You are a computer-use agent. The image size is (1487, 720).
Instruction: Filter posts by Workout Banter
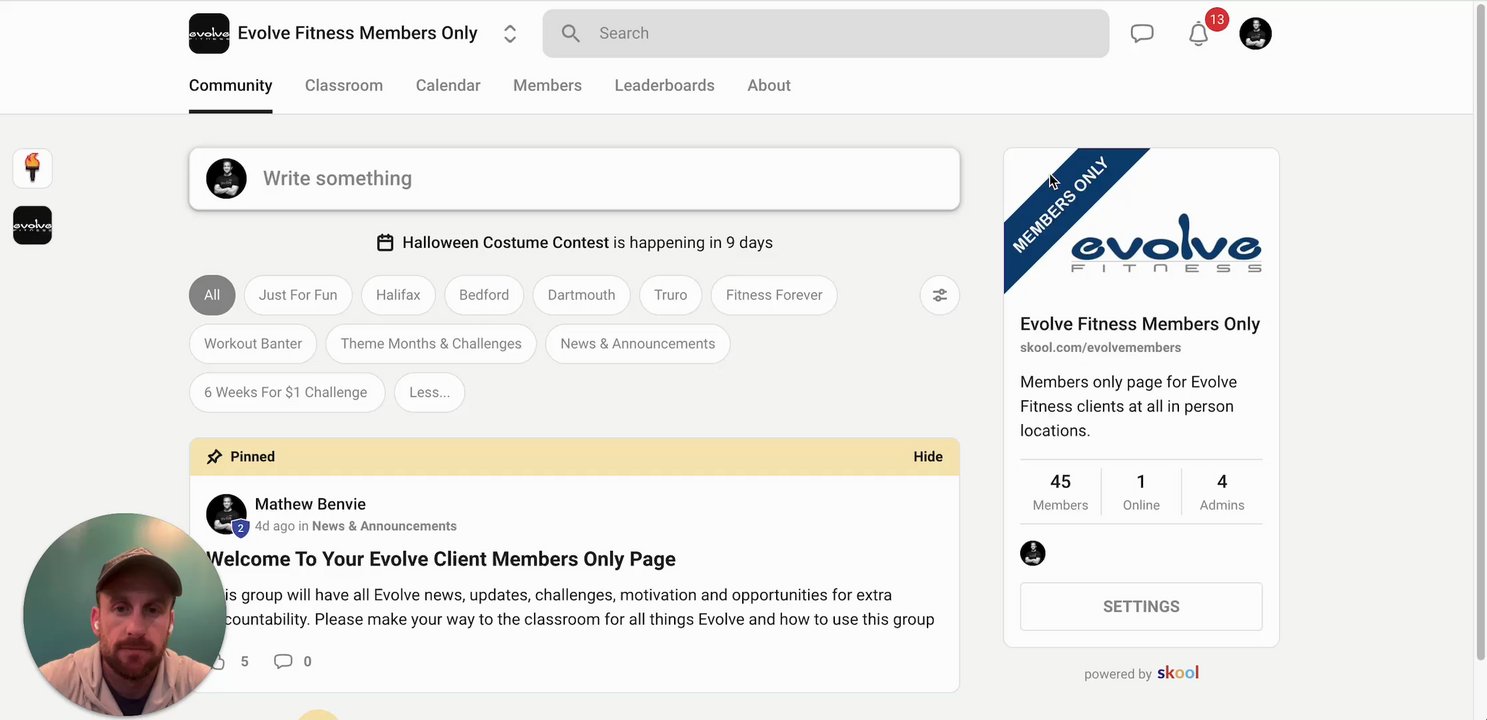(x=253, y=343)
